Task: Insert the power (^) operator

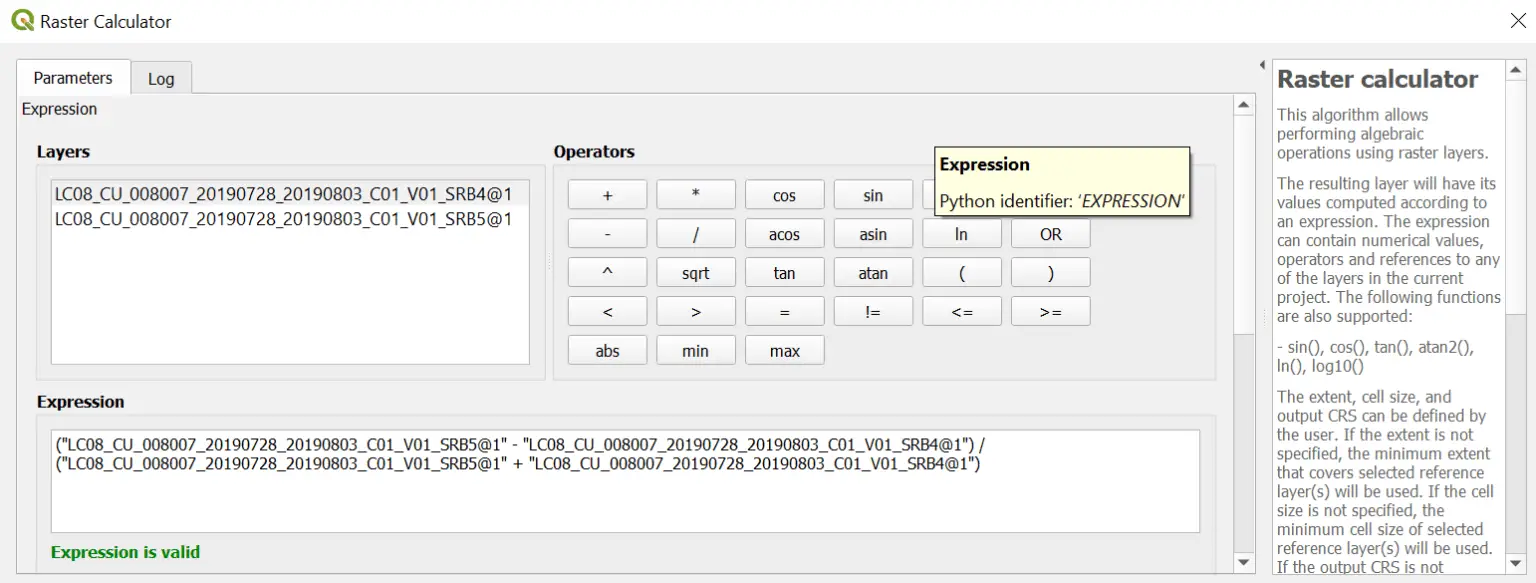Action: [607, 272]
